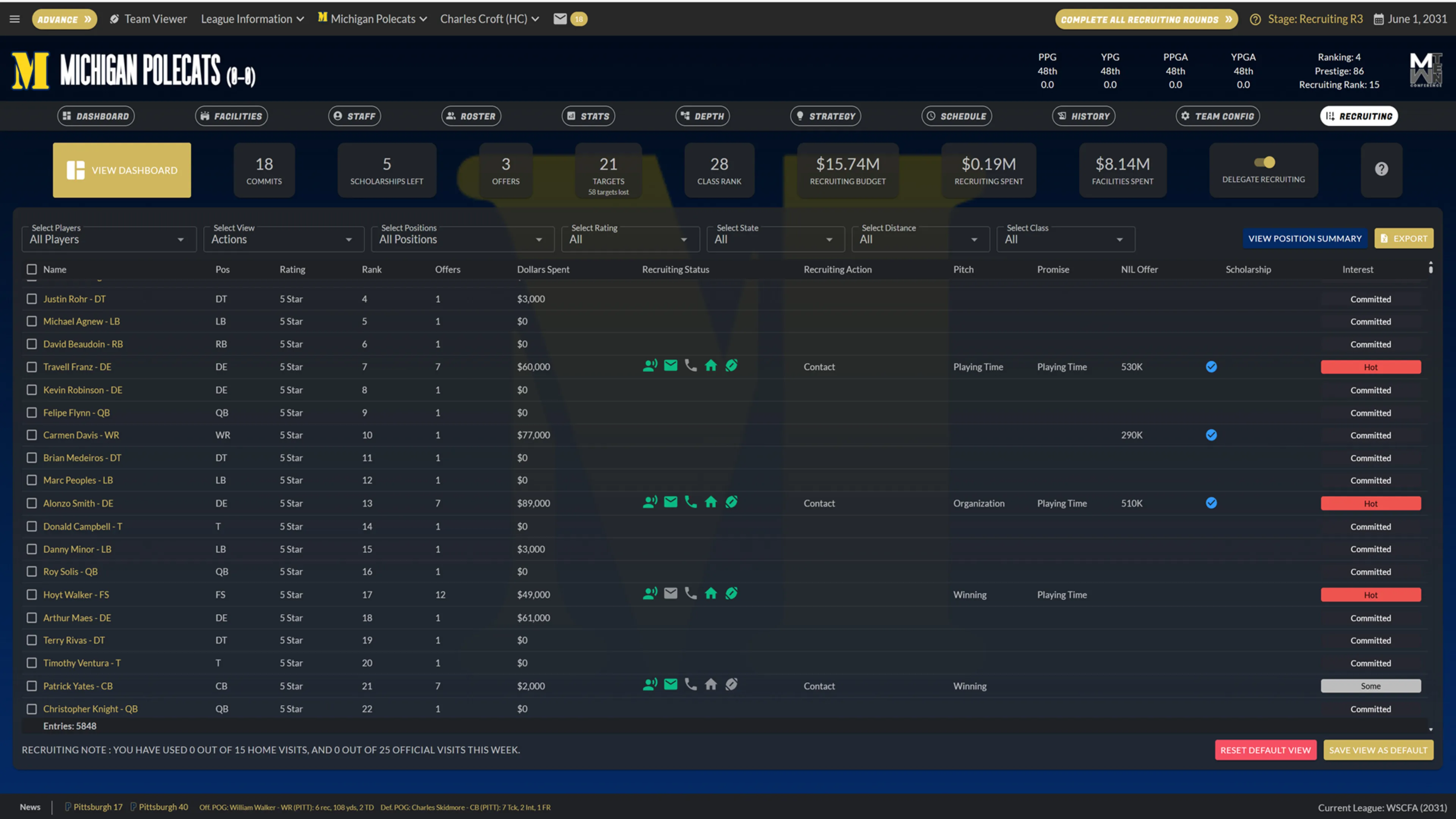Tick the select-all checkbox in the Name header
1456x819 pixels.
(31, 270)
